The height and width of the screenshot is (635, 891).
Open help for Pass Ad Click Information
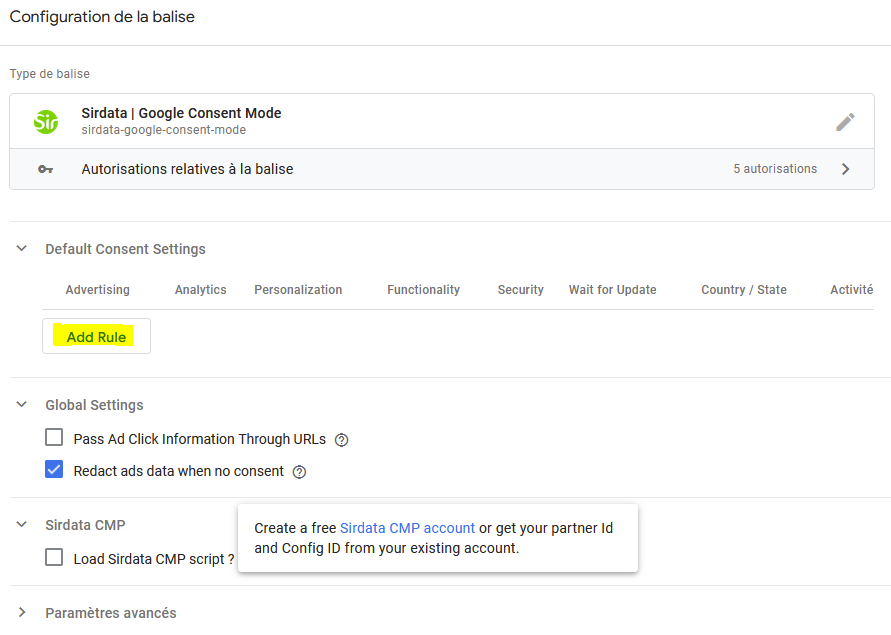pos(341,440)
